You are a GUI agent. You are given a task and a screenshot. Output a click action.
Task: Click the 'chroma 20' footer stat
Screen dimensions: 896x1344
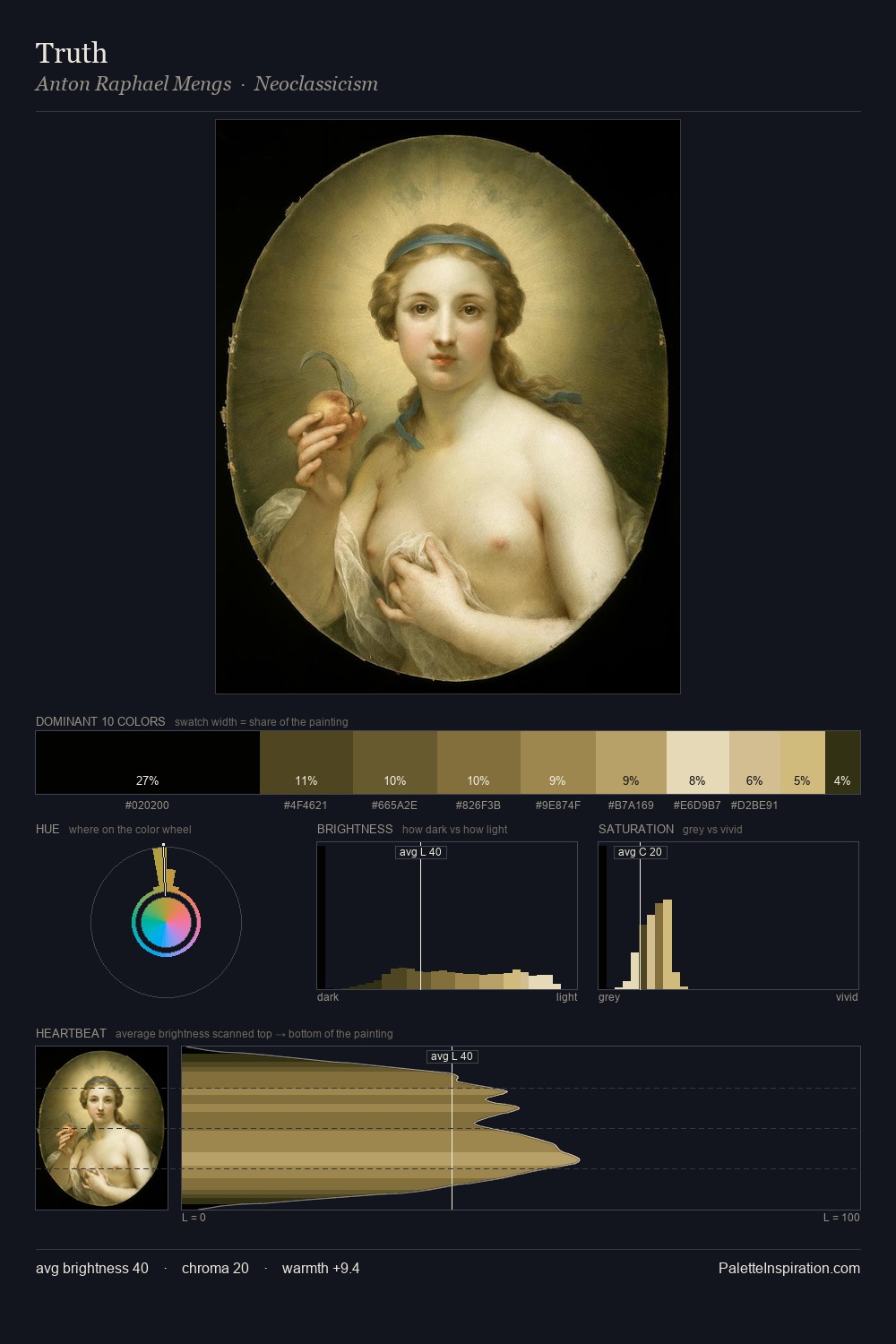click(x=215, y=1268)
